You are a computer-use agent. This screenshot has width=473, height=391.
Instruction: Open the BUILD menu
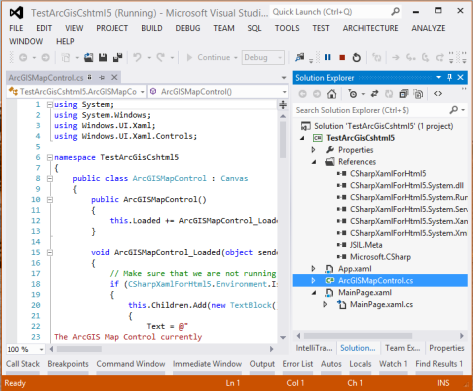click(152, 28)
